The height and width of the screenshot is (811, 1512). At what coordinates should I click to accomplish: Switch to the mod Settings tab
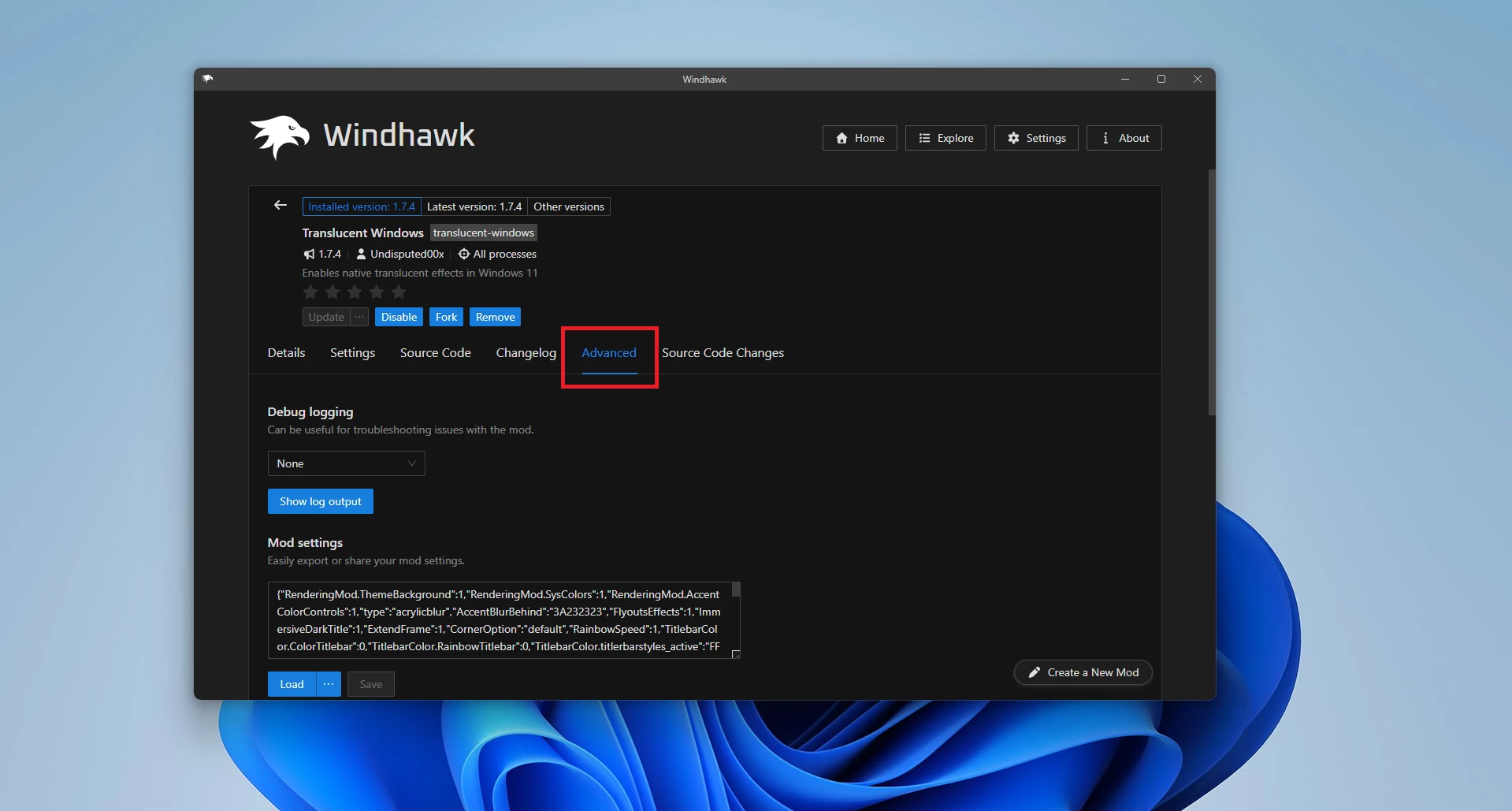coord(352,352)
